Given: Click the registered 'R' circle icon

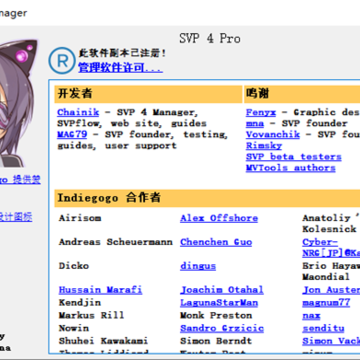Looking at the screenshot, I should coord(62,61).
